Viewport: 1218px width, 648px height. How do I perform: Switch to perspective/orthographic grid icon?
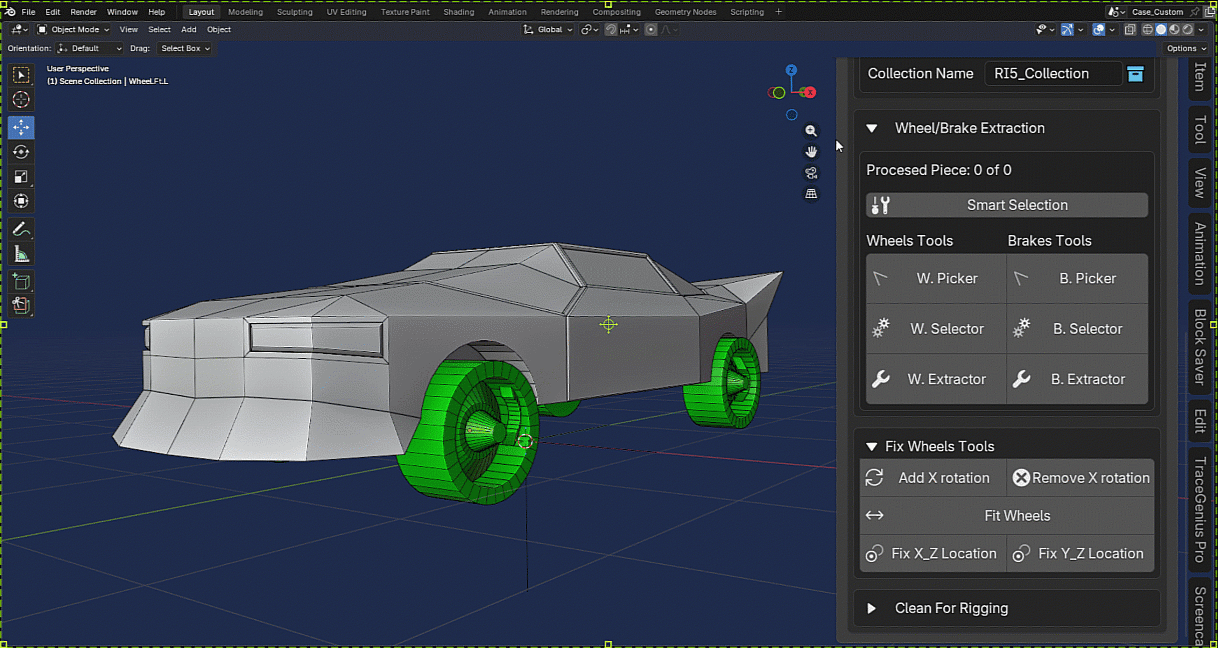click(x=811, y=194)
